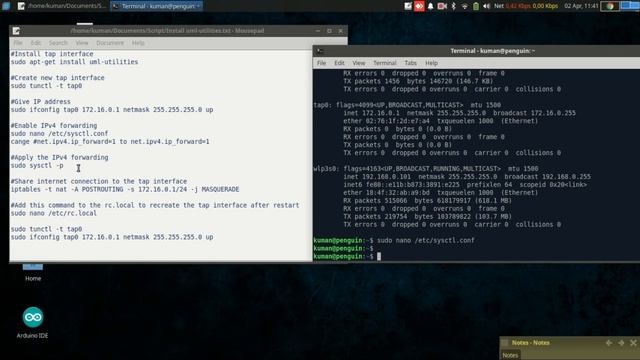Open the Terminal window title bar icon
This screenshot has height=360, width=640.
click(x=320, y=51)
